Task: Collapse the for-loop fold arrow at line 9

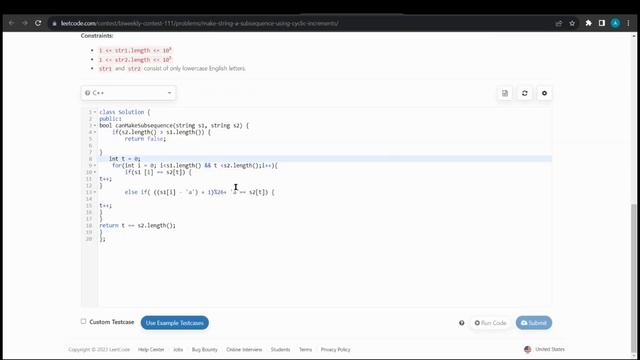Action: [x=95, y=165]
